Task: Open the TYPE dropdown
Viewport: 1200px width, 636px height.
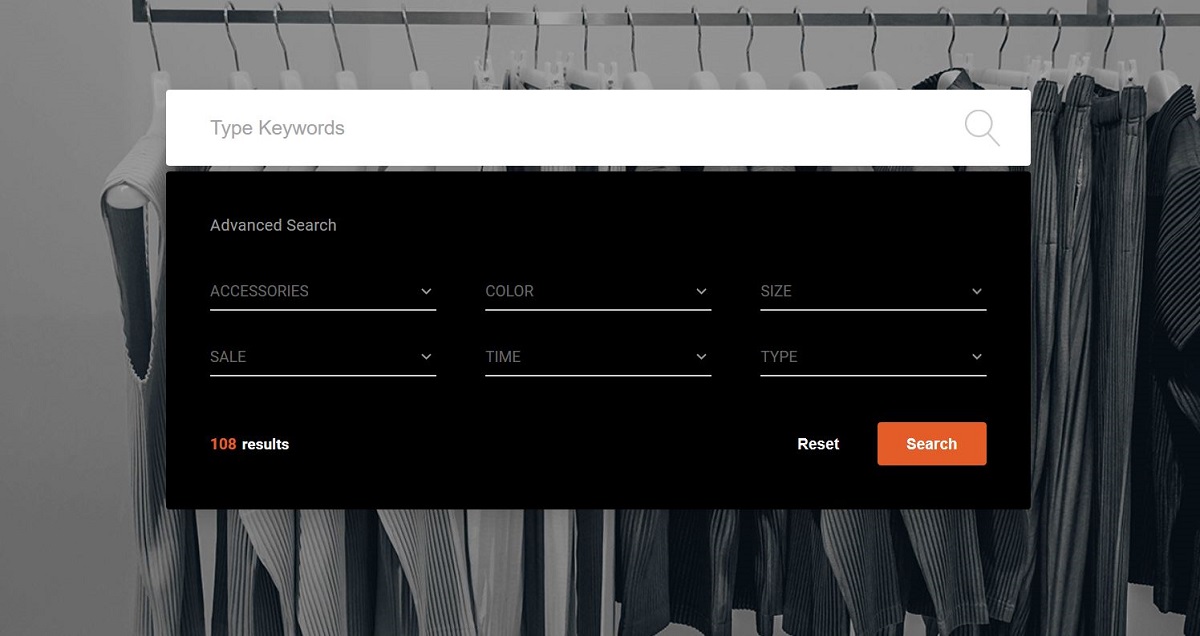Action: pos(873,357)
